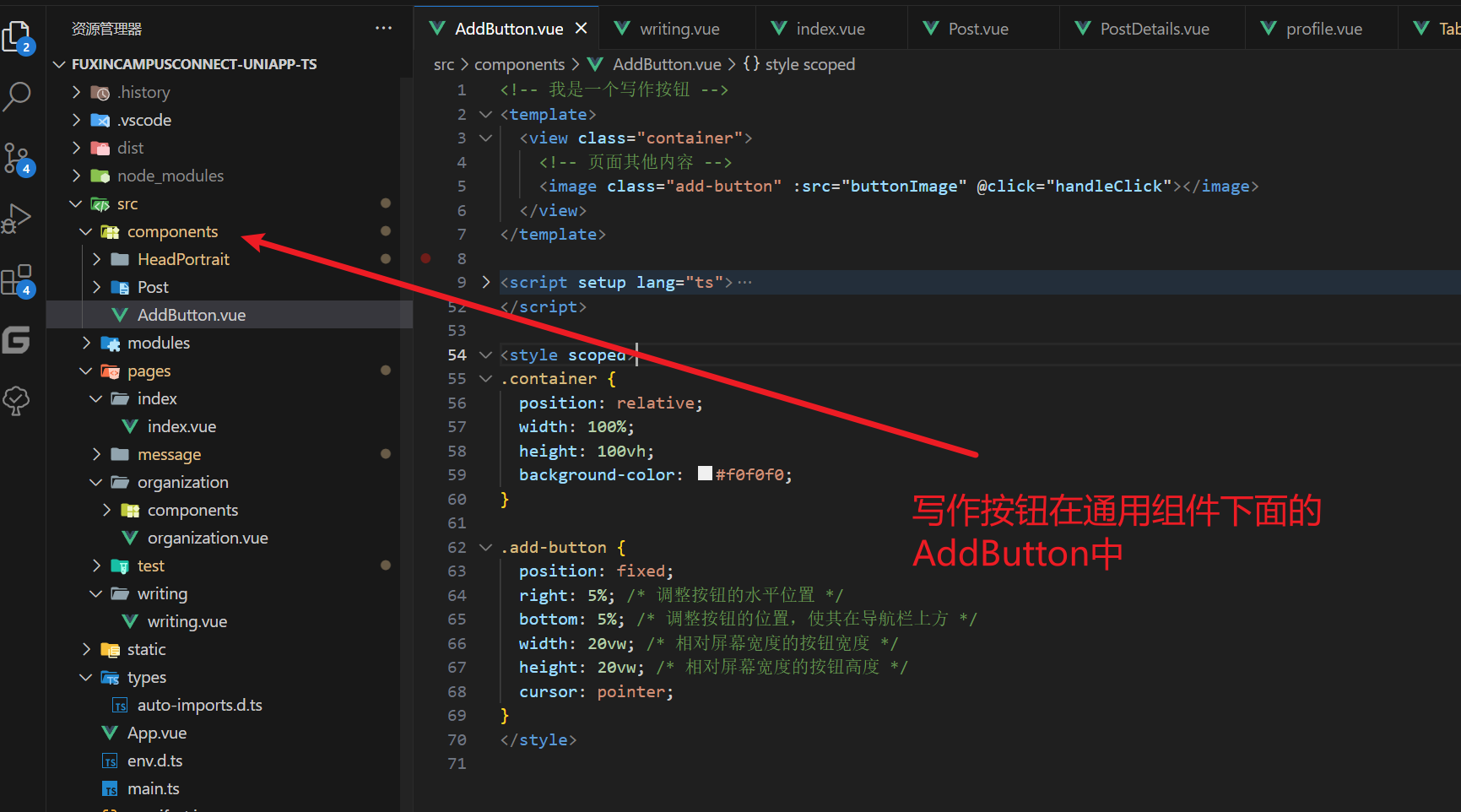Expand the HeadPortrait folder
The image size is (1461, 812).
[x=96, y=259]
